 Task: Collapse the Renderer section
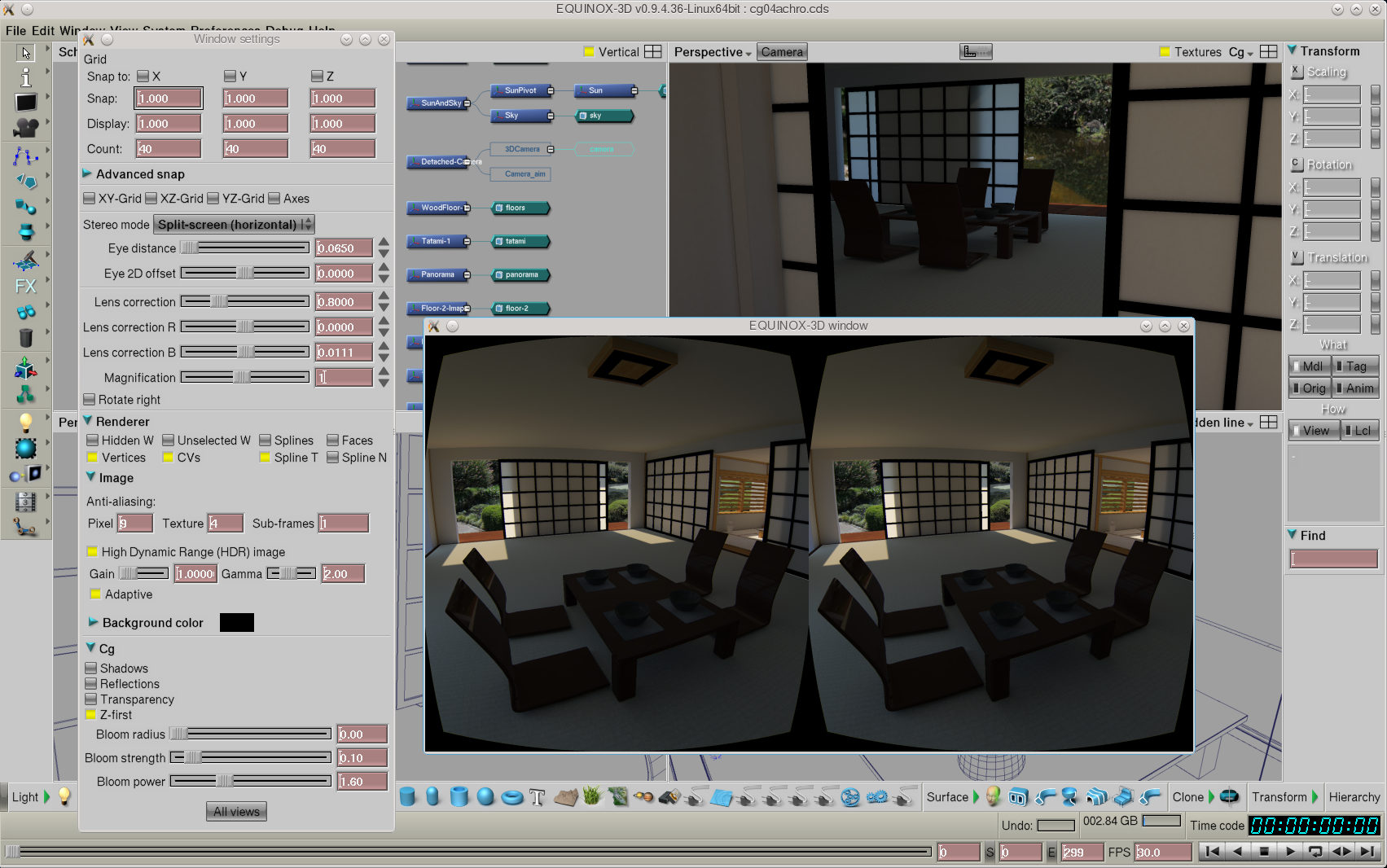click(x=87, y=422)
